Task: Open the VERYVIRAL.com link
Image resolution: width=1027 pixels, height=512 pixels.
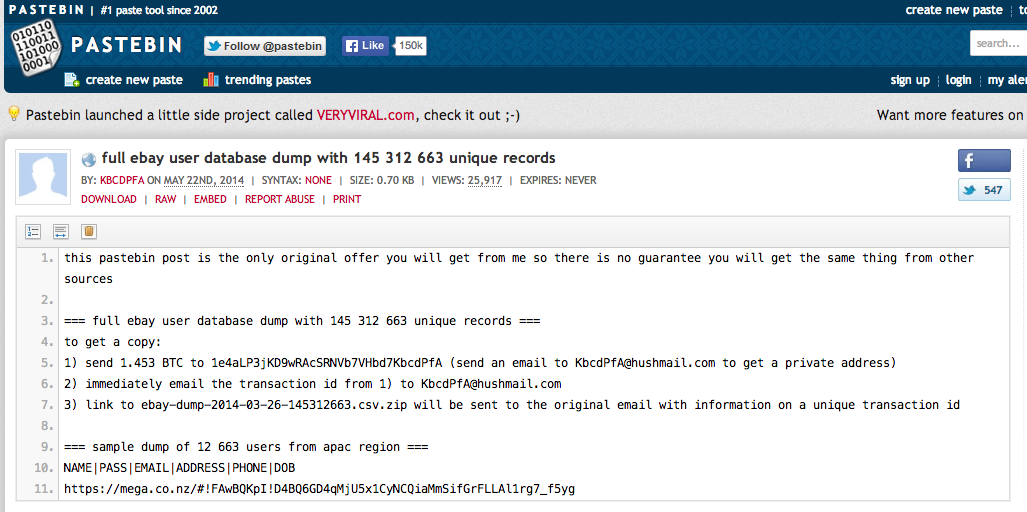Action: tap(365, 115)
